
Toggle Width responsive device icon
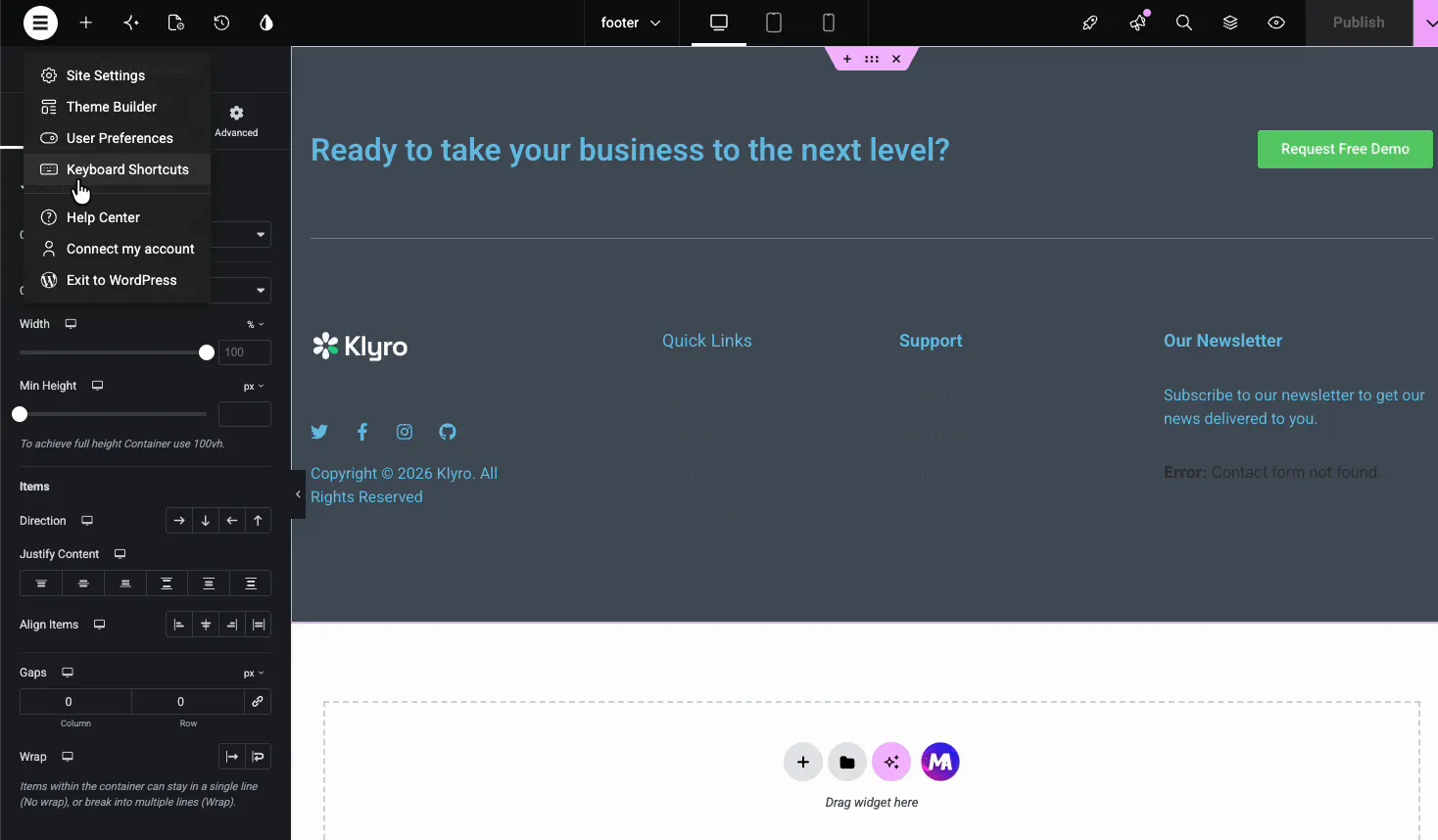click(x=71, y=324)
